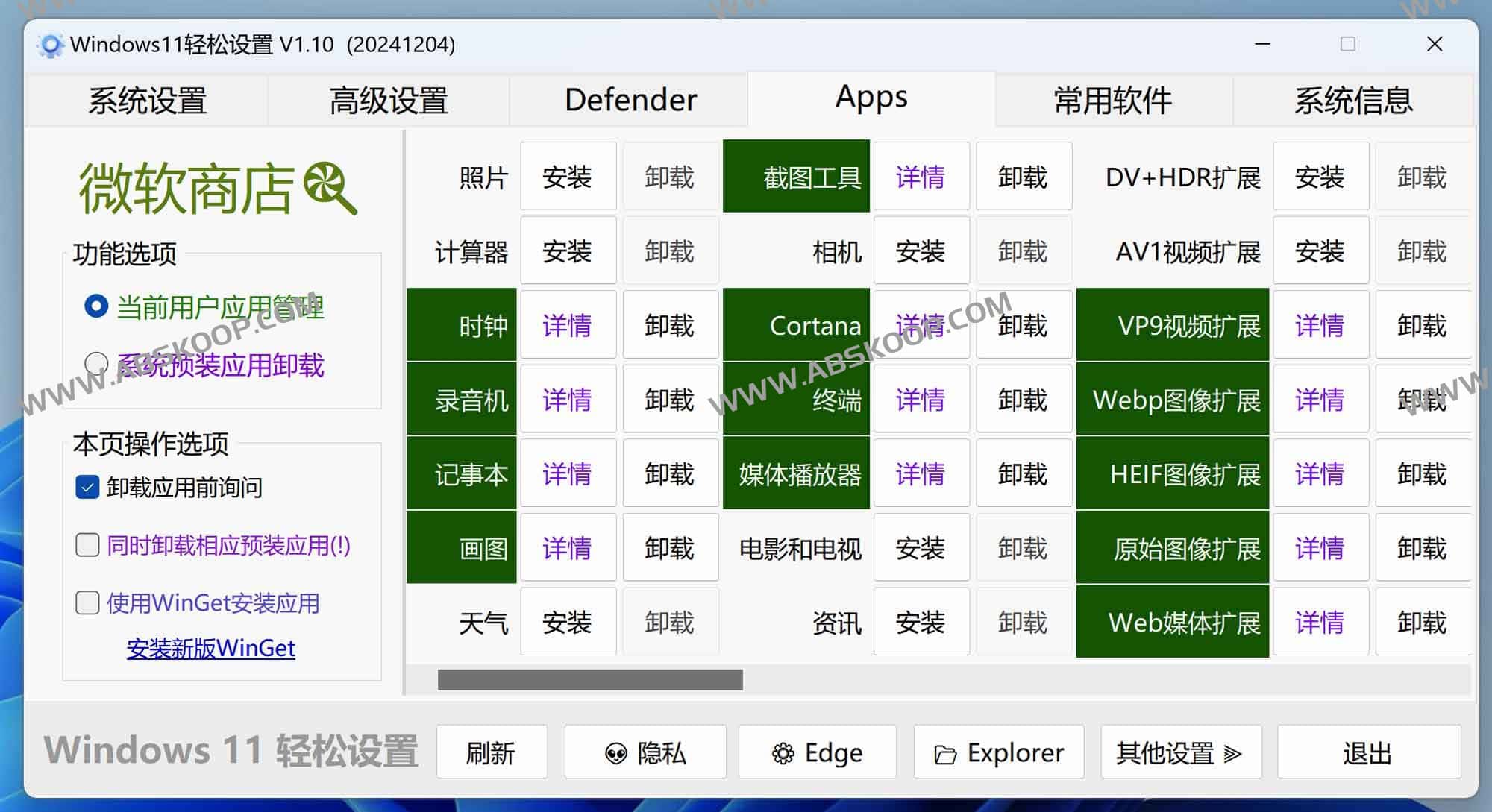
Task: Uncheck ask before uninstalling apps
Action: pos(88,488)
